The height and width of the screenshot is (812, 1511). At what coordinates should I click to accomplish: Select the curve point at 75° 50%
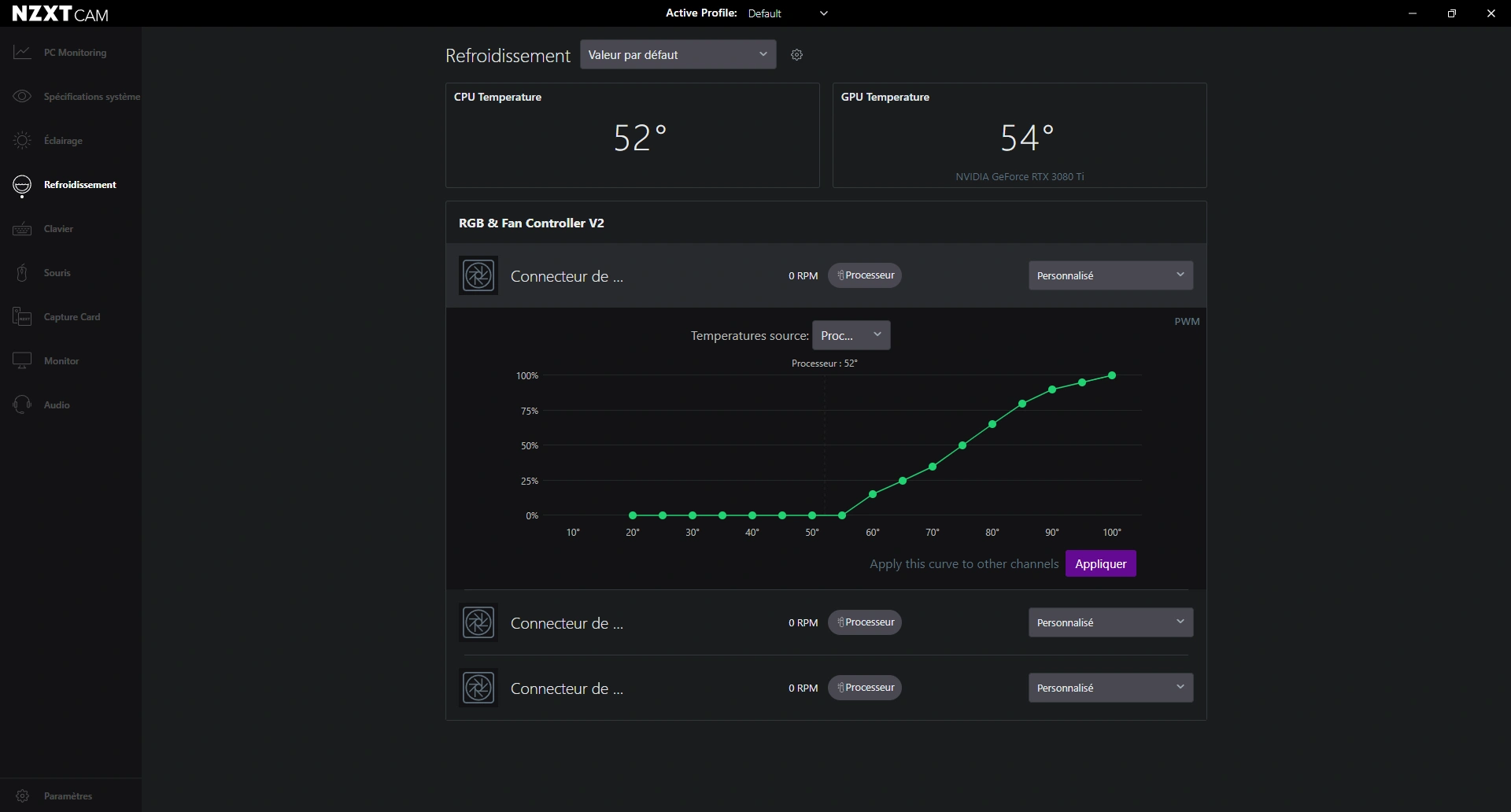pos(962,445)
